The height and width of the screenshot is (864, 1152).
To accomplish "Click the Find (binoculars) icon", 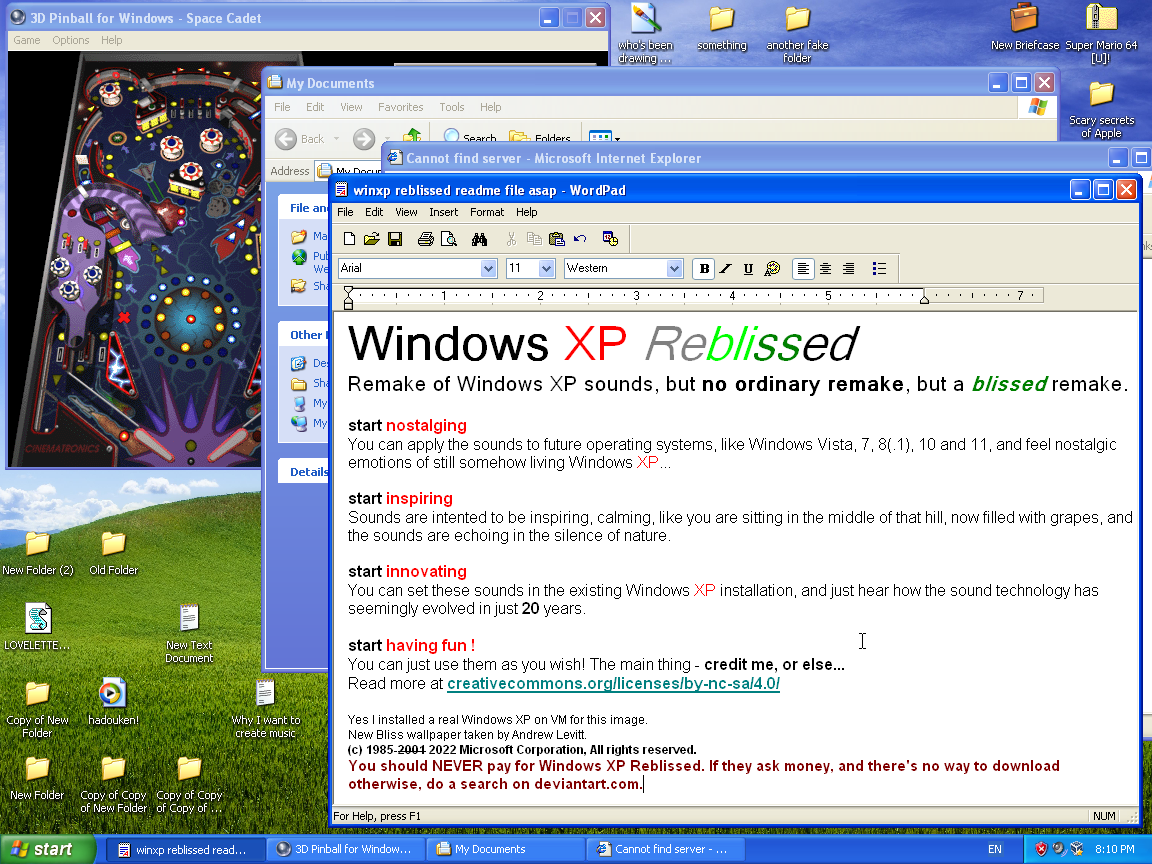I will tap(478, 239).
